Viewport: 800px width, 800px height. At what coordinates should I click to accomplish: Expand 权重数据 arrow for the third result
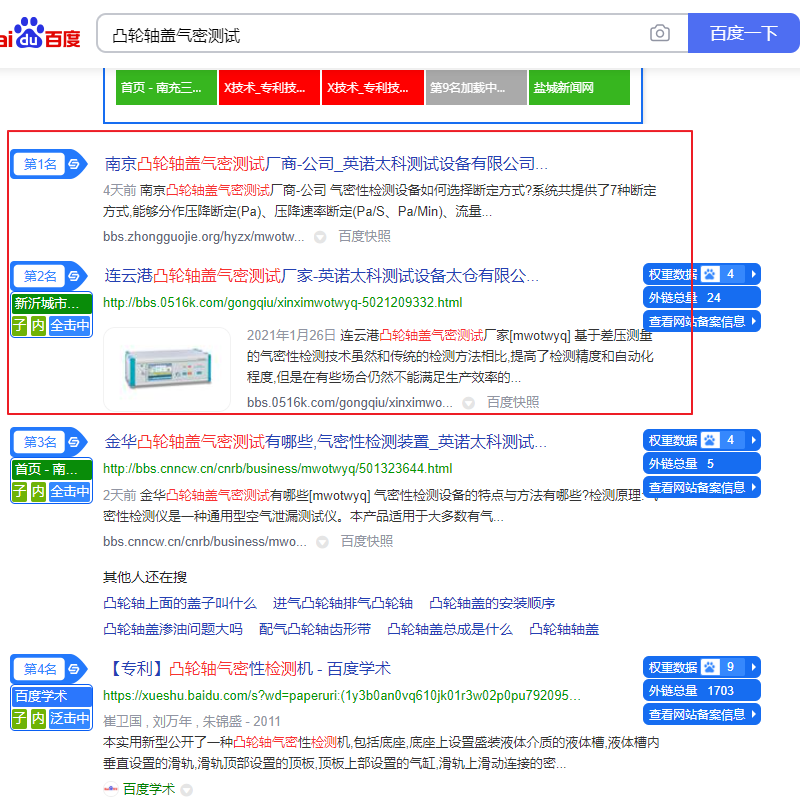753,440
